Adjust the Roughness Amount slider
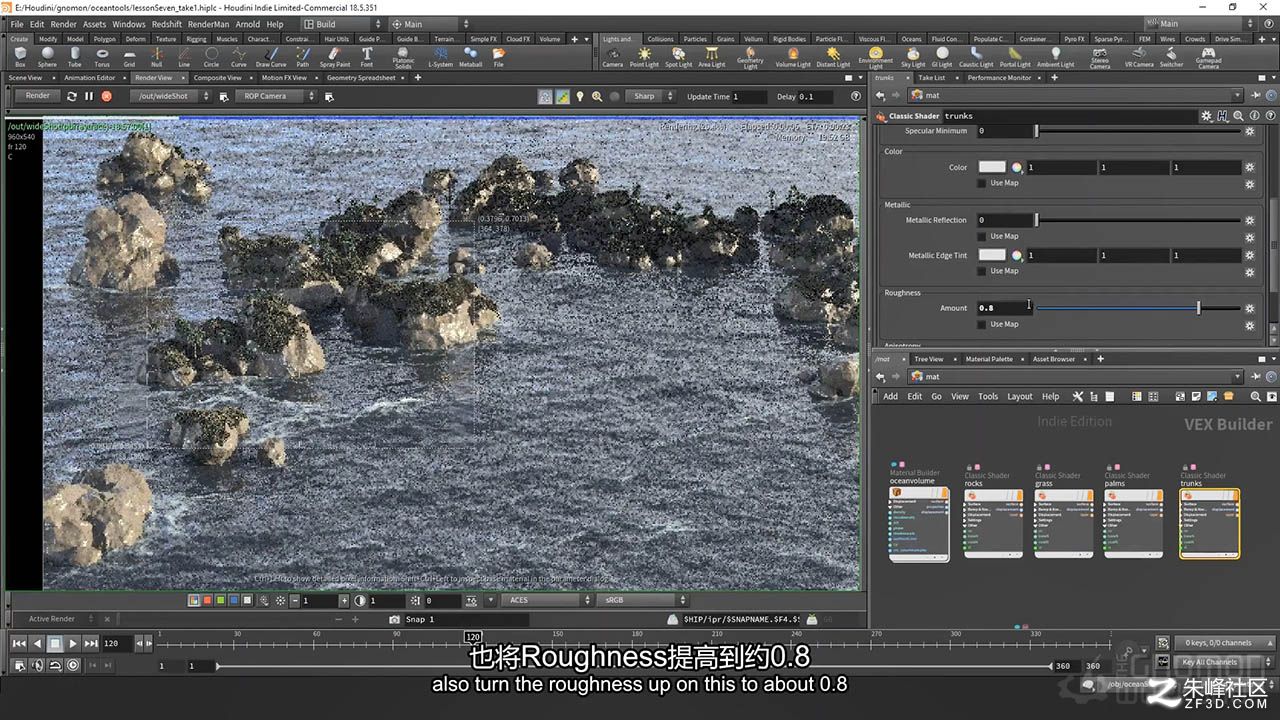This screenshot has height=720, width=1280. [x=1138, y=308]
